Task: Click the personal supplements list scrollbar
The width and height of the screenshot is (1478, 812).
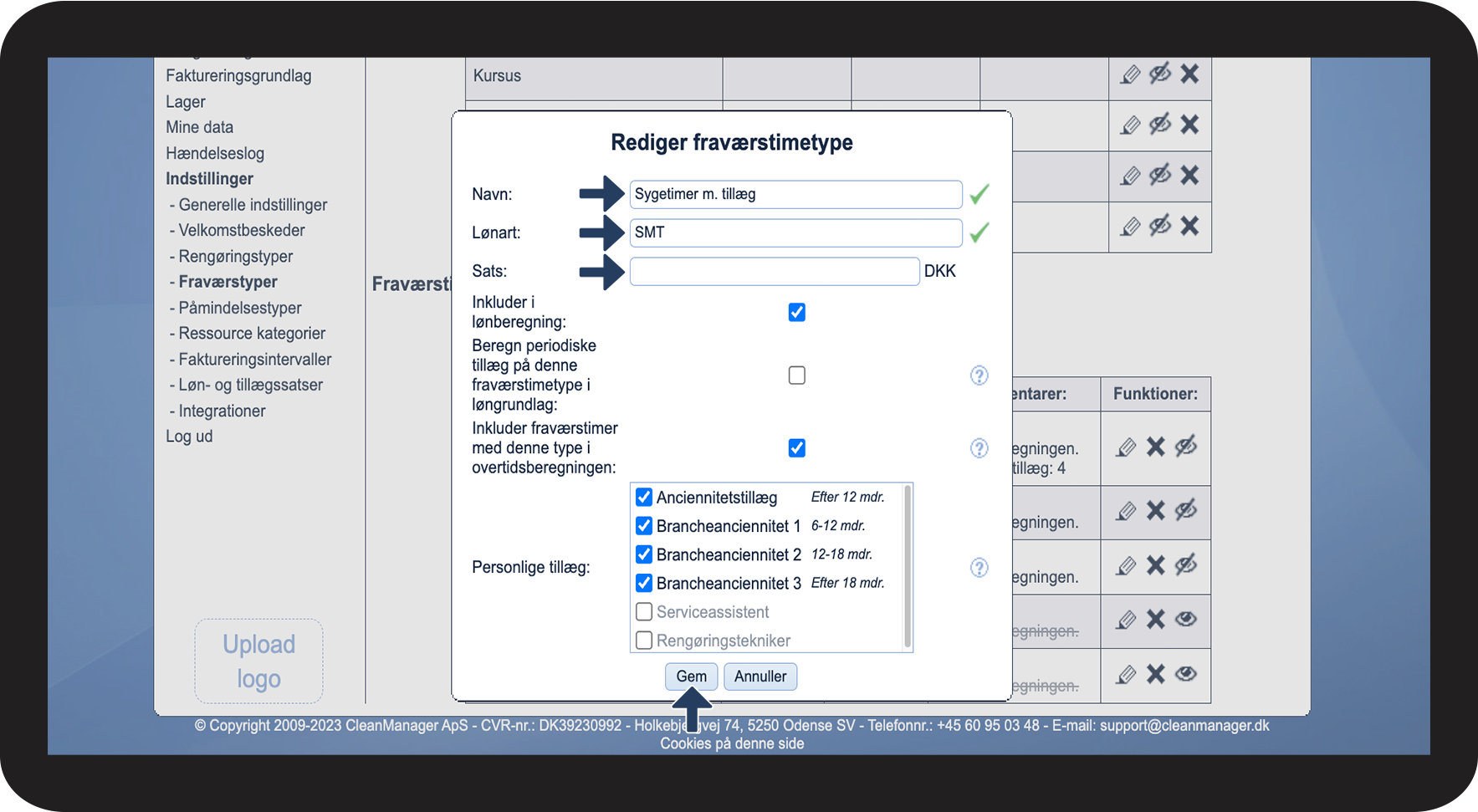Action: (x=908, y=567)
